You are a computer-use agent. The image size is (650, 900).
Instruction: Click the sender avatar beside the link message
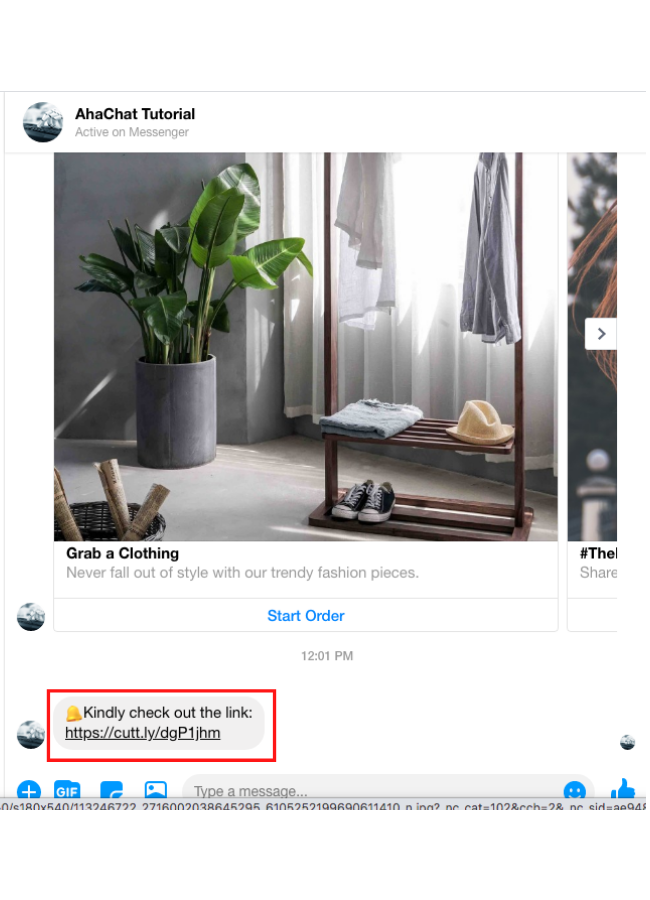(31, 734)
